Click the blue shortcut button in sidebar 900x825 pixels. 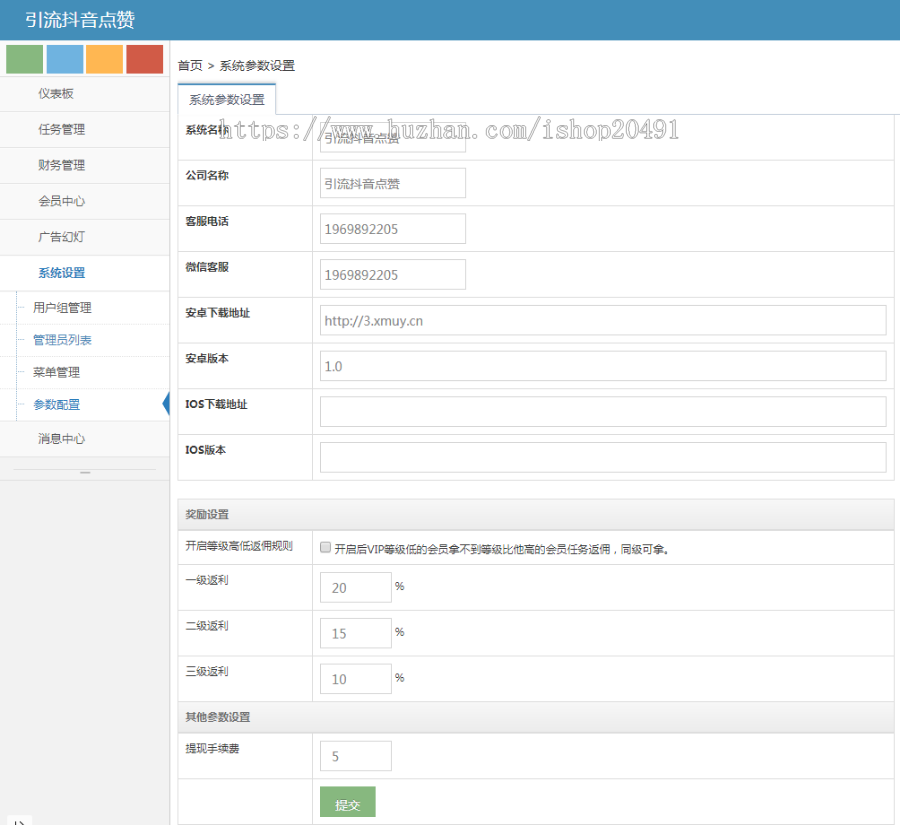pyautogui.click(x=64, y=59)
